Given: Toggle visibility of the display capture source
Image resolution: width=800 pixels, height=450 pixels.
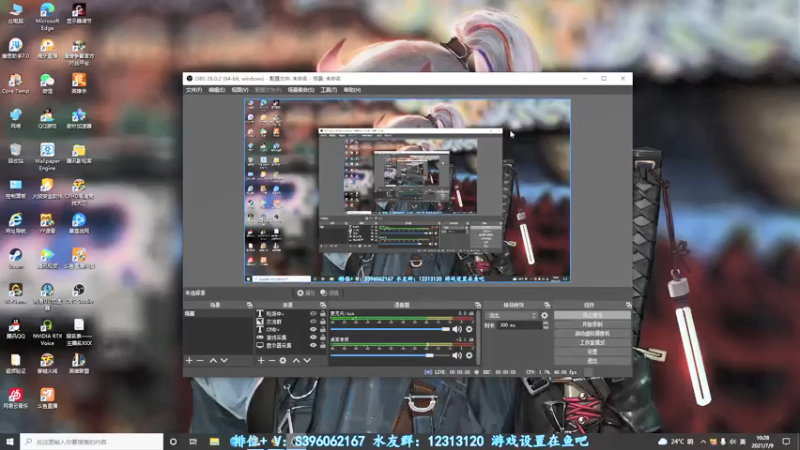Looking at the screenshot, I should point(313,345).
